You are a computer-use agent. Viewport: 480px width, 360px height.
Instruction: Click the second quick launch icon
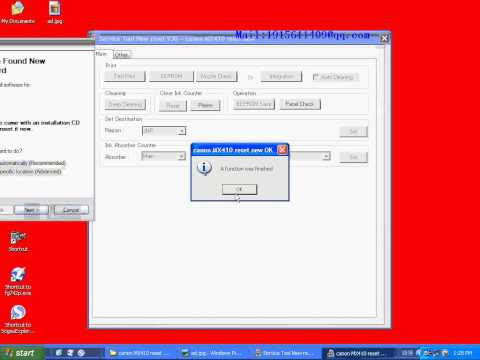click(70, 353)
